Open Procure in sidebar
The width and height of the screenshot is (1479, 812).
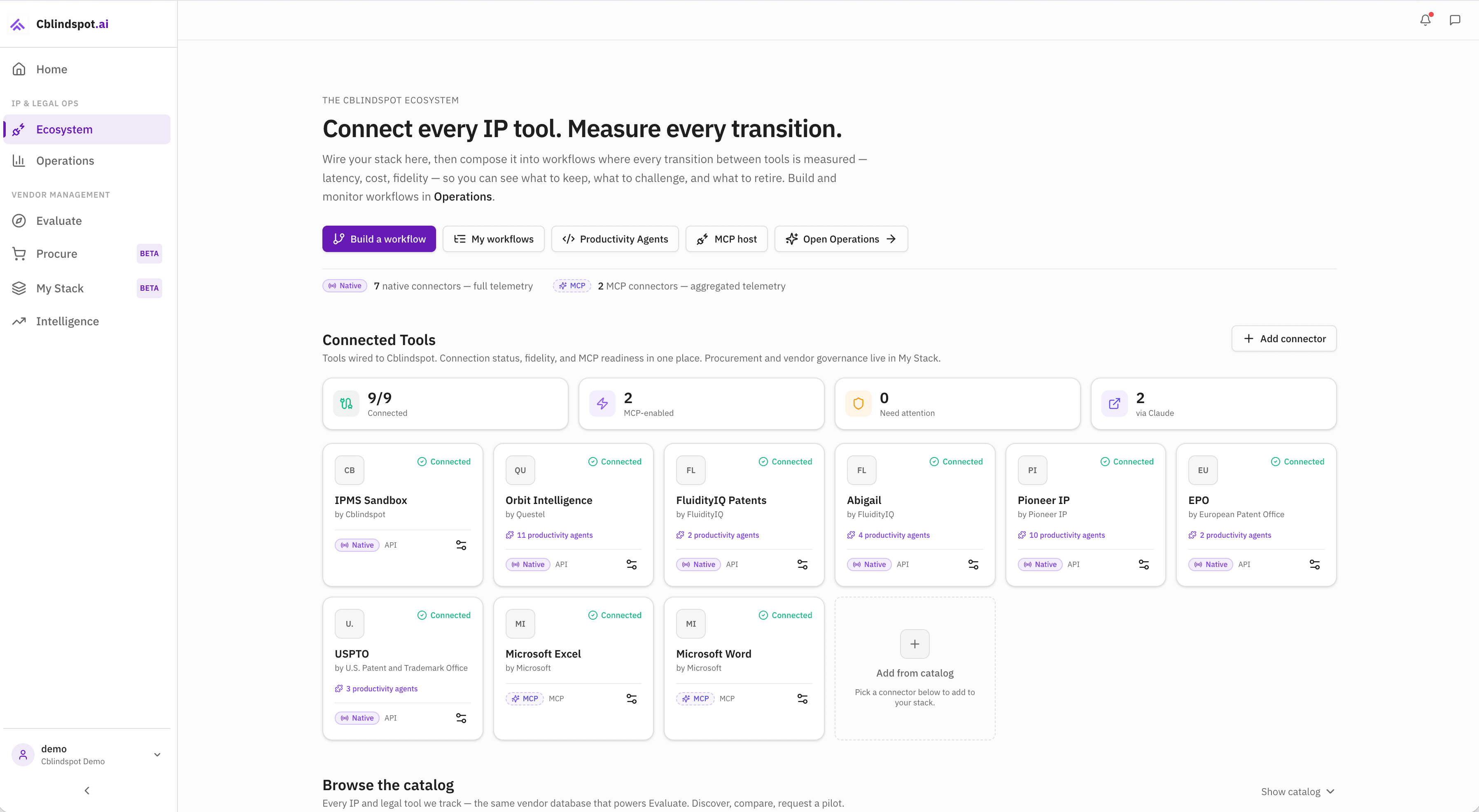87,254
